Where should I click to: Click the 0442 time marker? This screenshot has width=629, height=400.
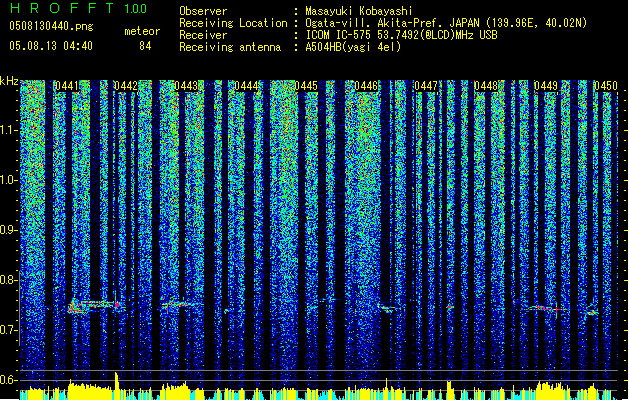(126, 86)
